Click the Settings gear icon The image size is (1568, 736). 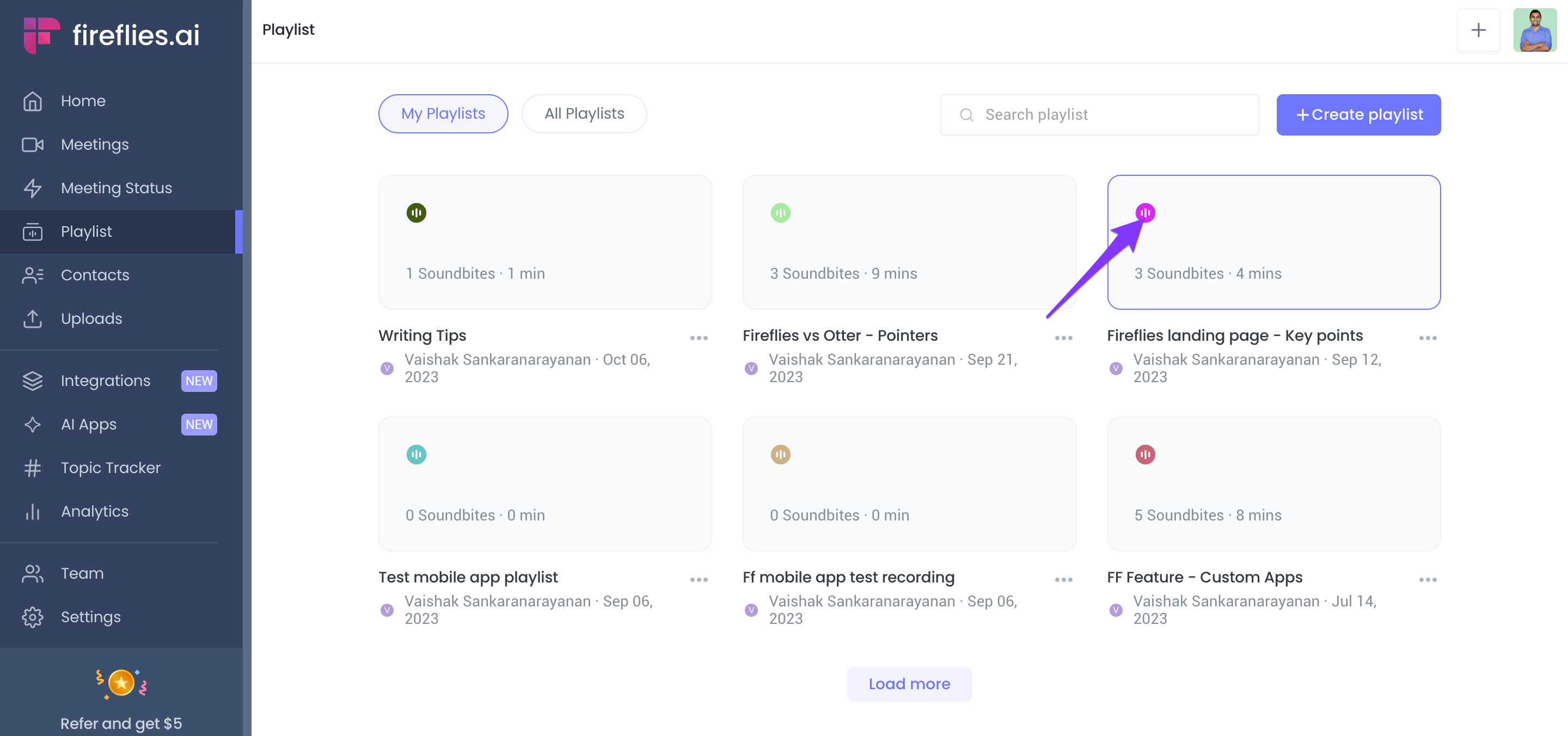[32, 617]
